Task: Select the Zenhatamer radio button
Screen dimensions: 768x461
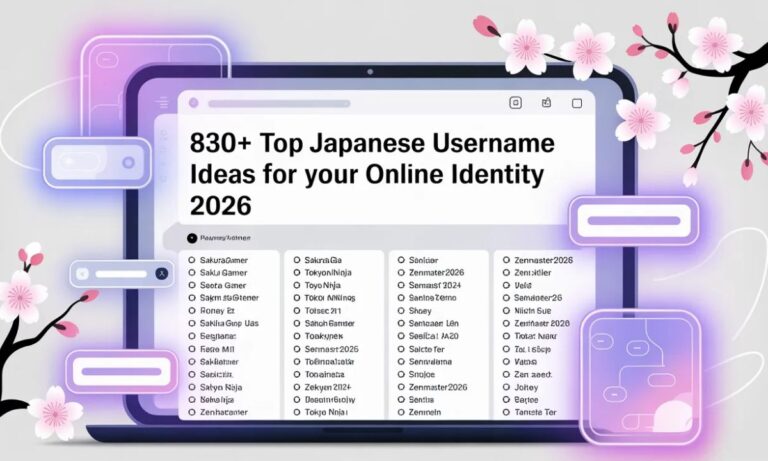Action: point(192,412)
